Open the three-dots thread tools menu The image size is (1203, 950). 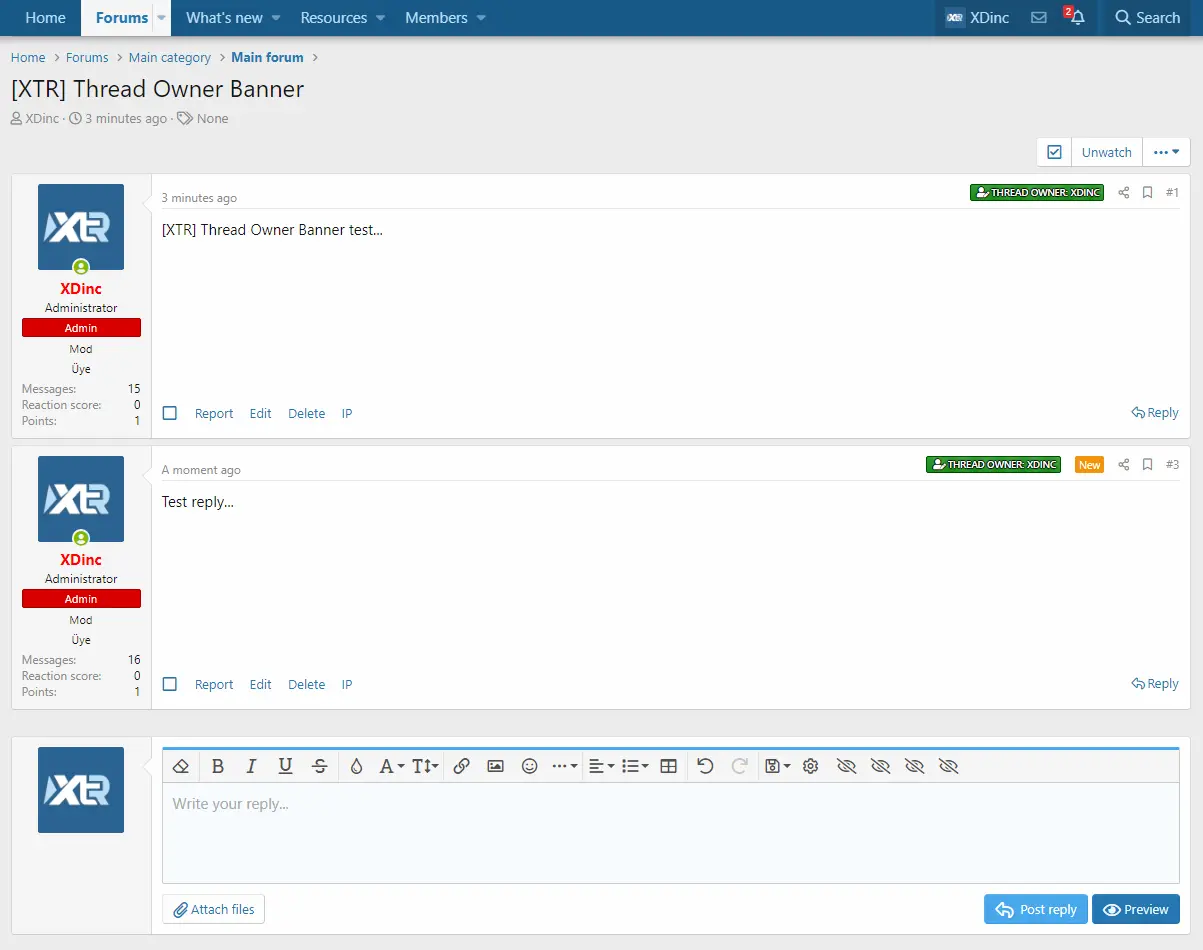click(1166, 152)
